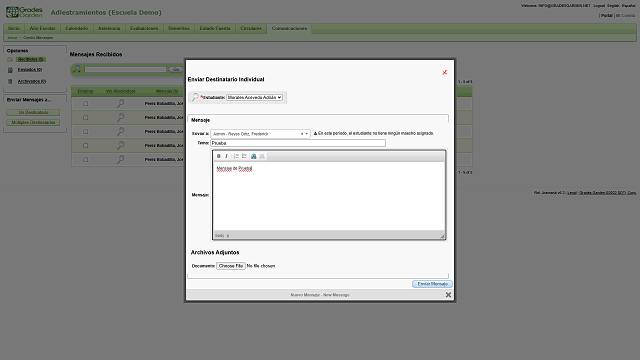
Task: Open the Mi Cuenta link
Action: 625,16
